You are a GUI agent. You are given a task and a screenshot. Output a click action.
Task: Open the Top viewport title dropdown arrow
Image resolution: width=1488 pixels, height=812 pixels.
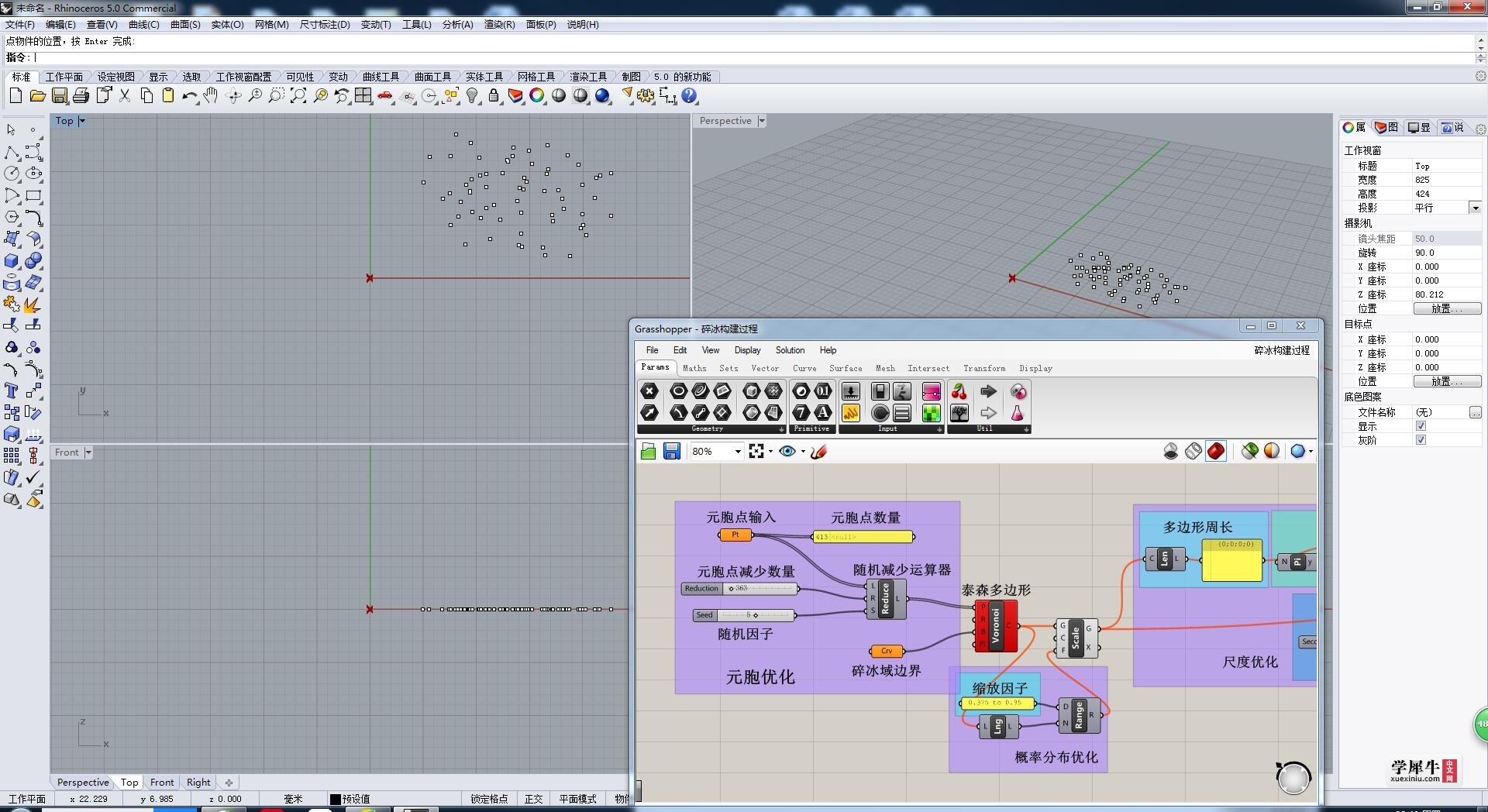pyautogui.click(x=82, y=121)
